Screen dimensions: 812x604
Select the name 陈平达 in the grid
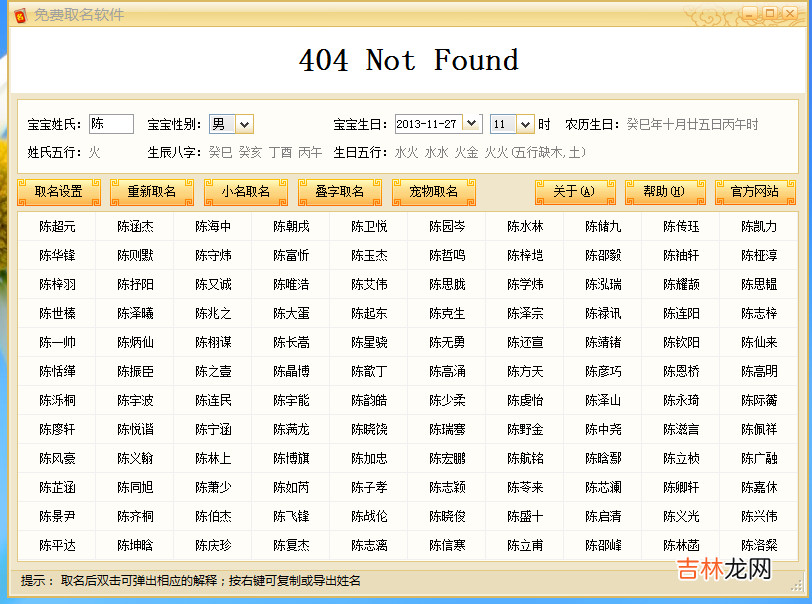[x=57, y=546]
